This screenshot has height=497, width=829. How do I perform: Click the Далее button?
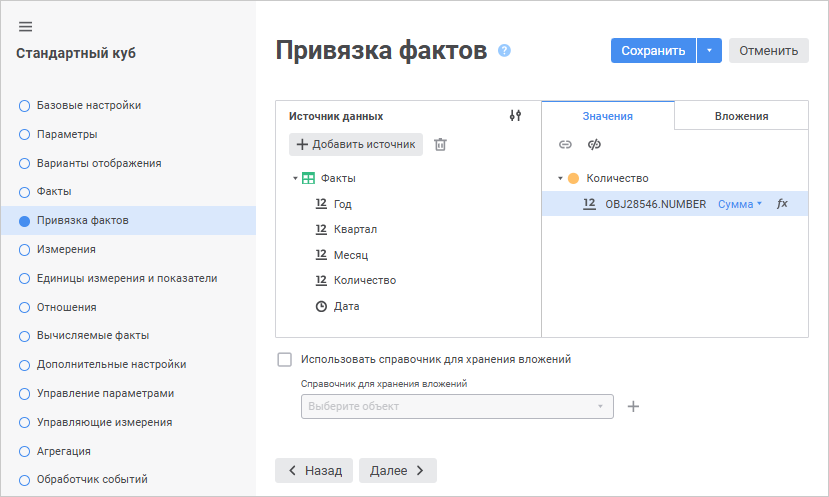(397, 470)
